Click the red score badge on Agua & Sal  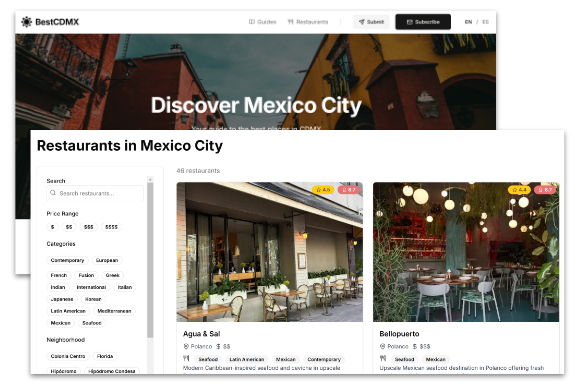coord(348,190)
